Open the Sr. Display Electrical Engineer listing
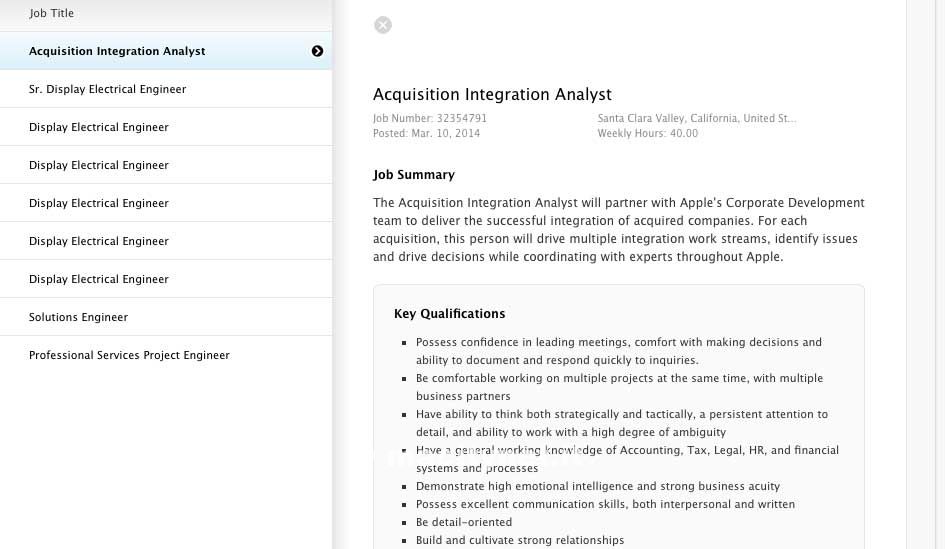 pyautogui.click(x=107, y=89)
